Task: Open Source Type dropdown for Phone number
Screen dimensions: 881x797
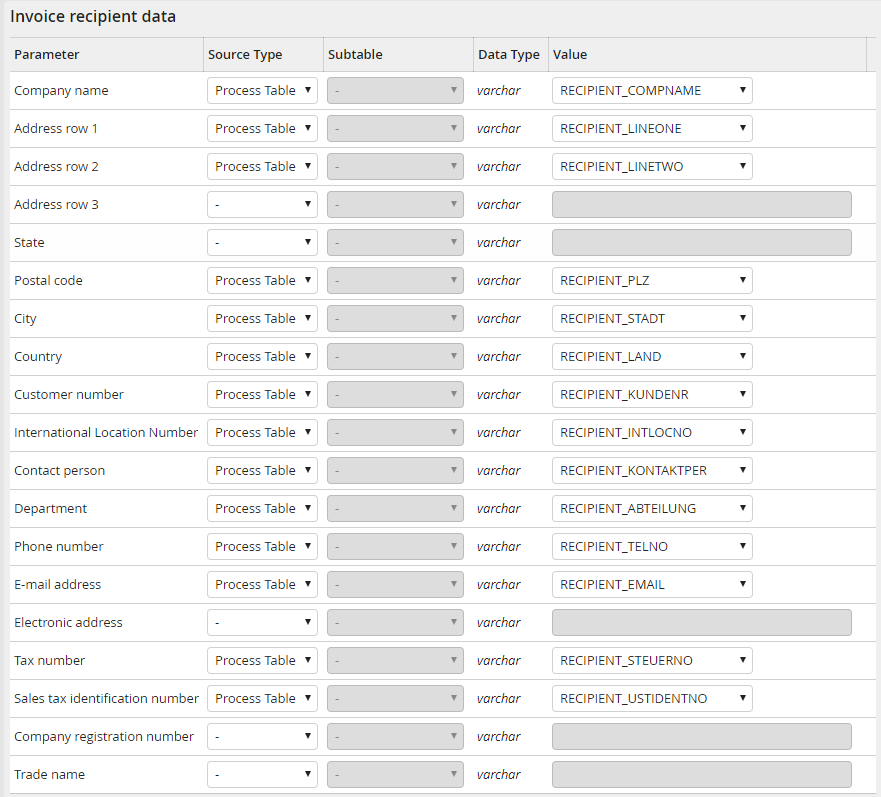Action: (x=262, y=546)
